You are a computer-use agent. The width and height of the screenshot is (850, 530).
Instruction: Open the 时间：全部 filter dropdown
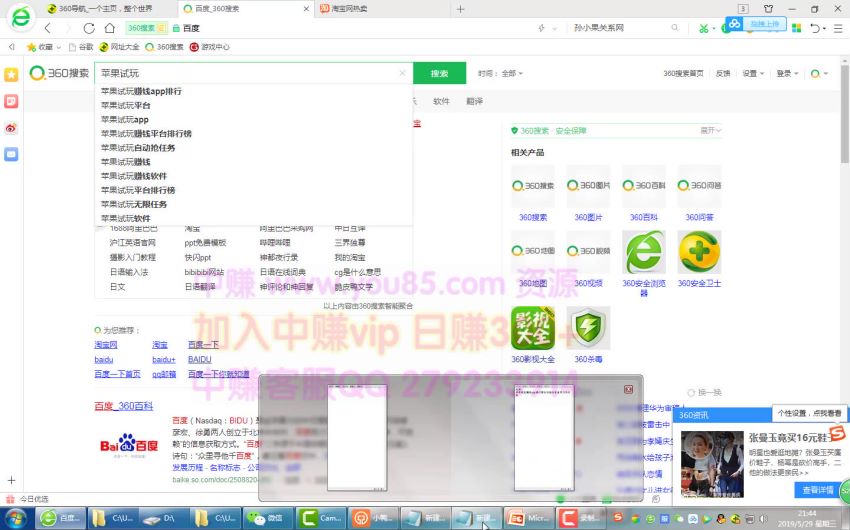(500, 73)
